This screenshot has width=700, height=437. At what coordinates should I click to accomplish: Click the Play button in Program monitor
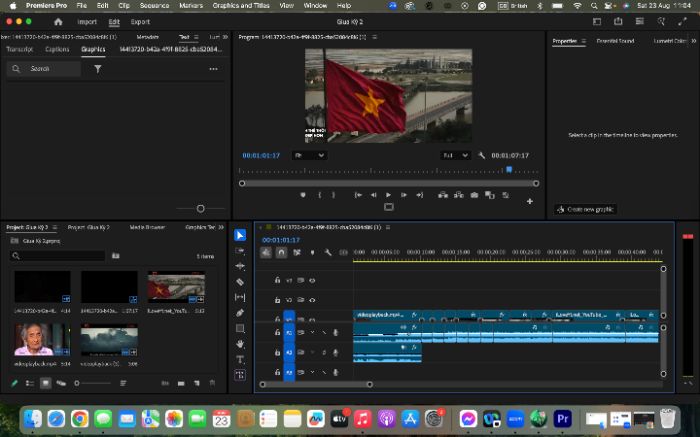388,195
